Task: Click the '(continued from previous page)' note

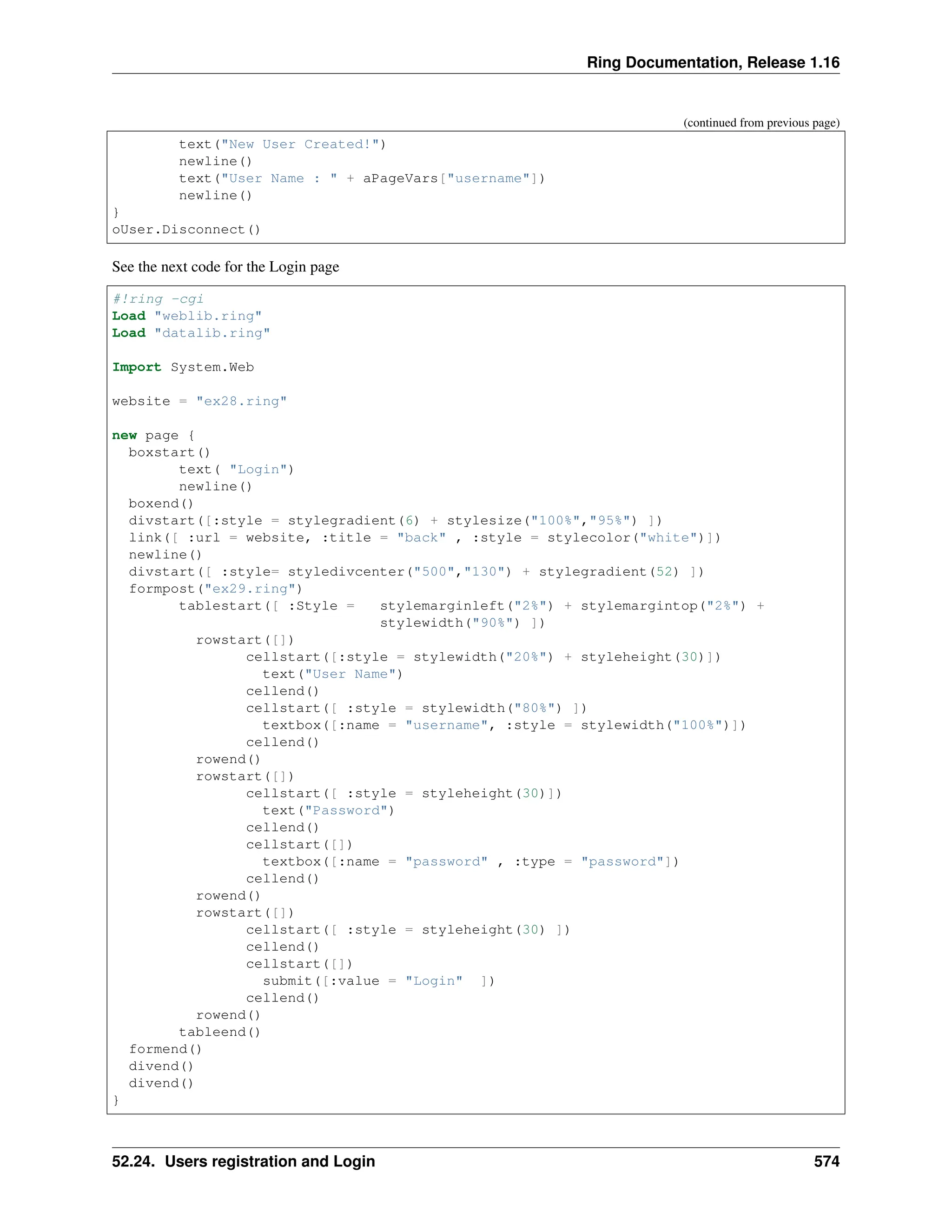Action: tap(761, 122)
